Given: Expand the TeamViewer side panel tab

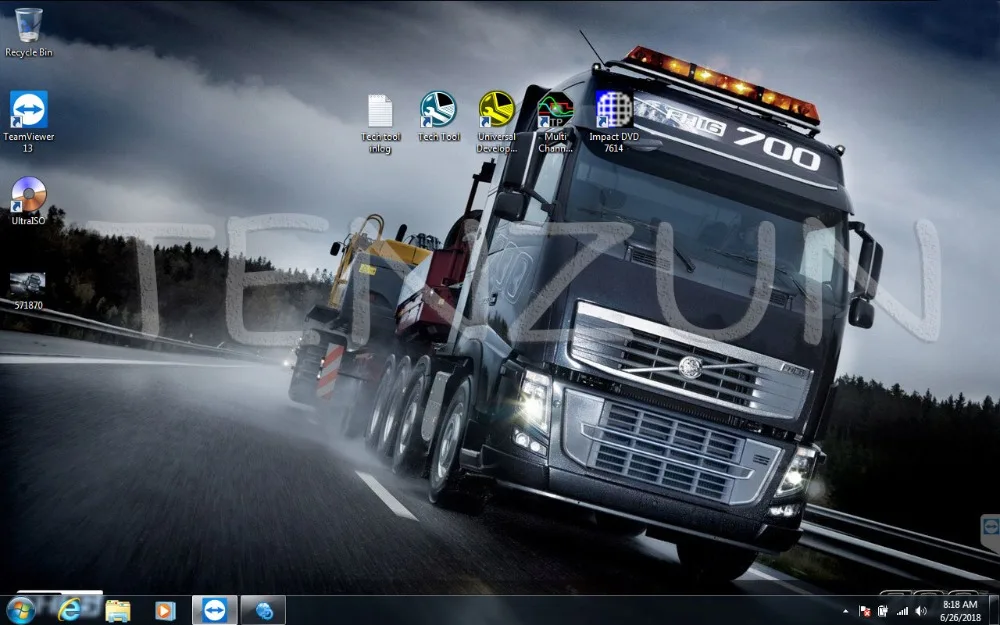Looking at the screenshot, I should coord(990,533).
